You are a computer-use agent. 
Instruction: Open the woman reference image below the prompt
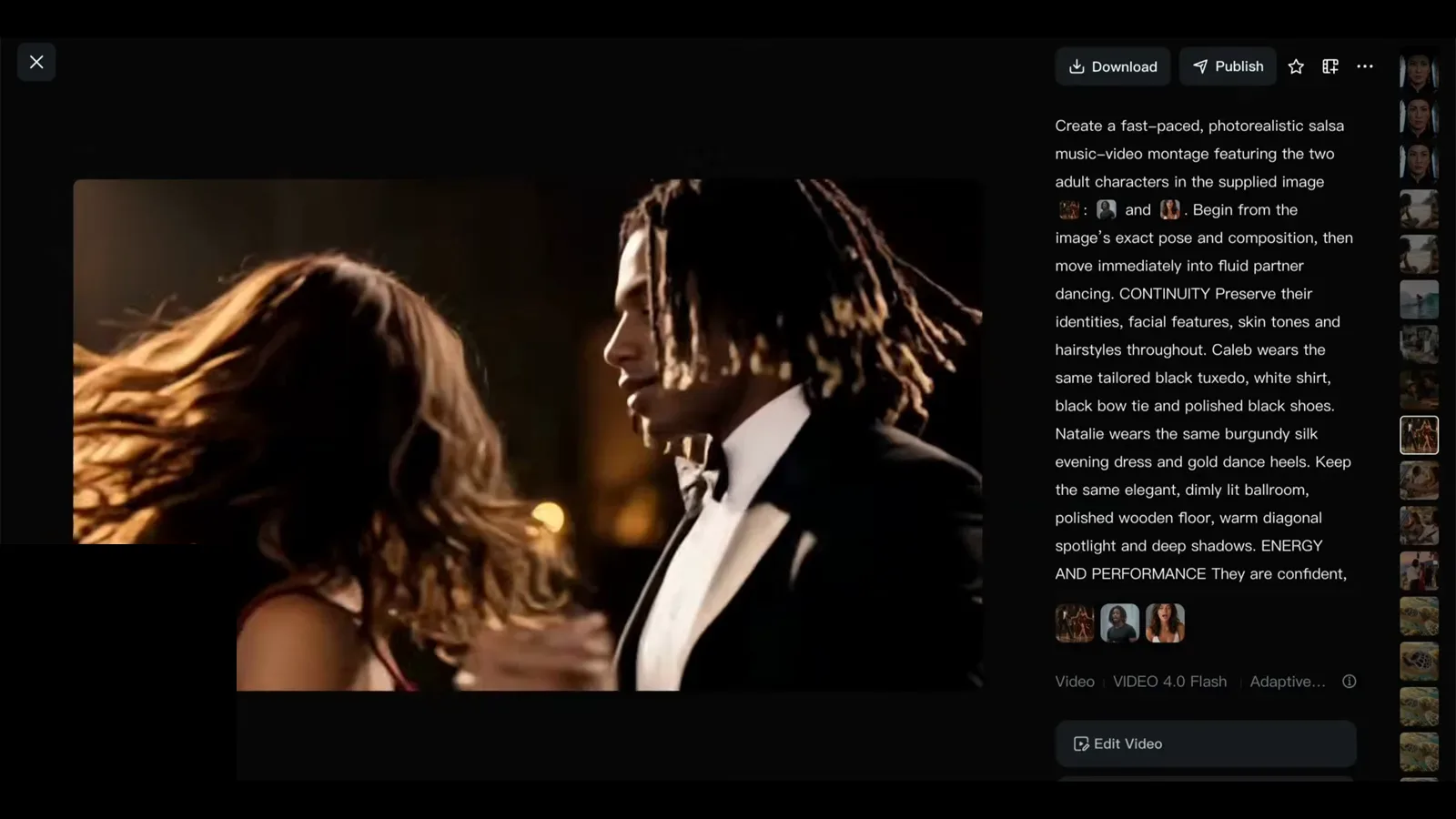[1166, 623]
